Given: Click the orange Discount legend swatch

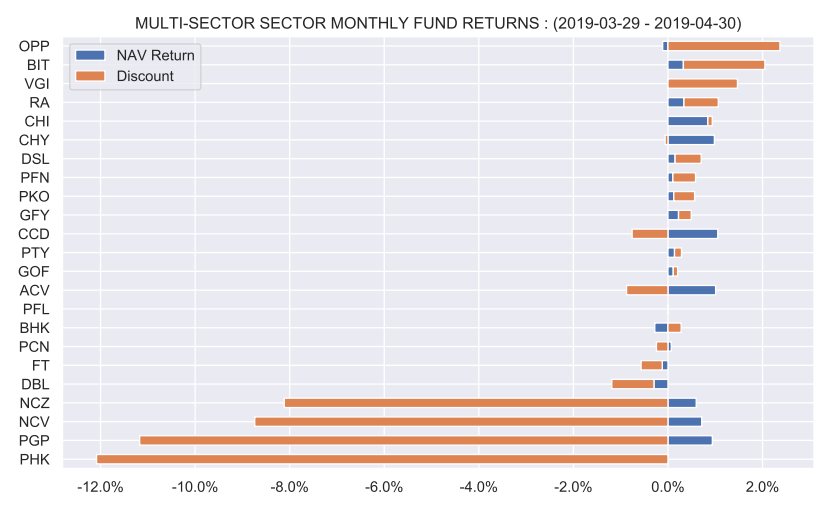Looking at the screenshot, I should pos(89,76).
